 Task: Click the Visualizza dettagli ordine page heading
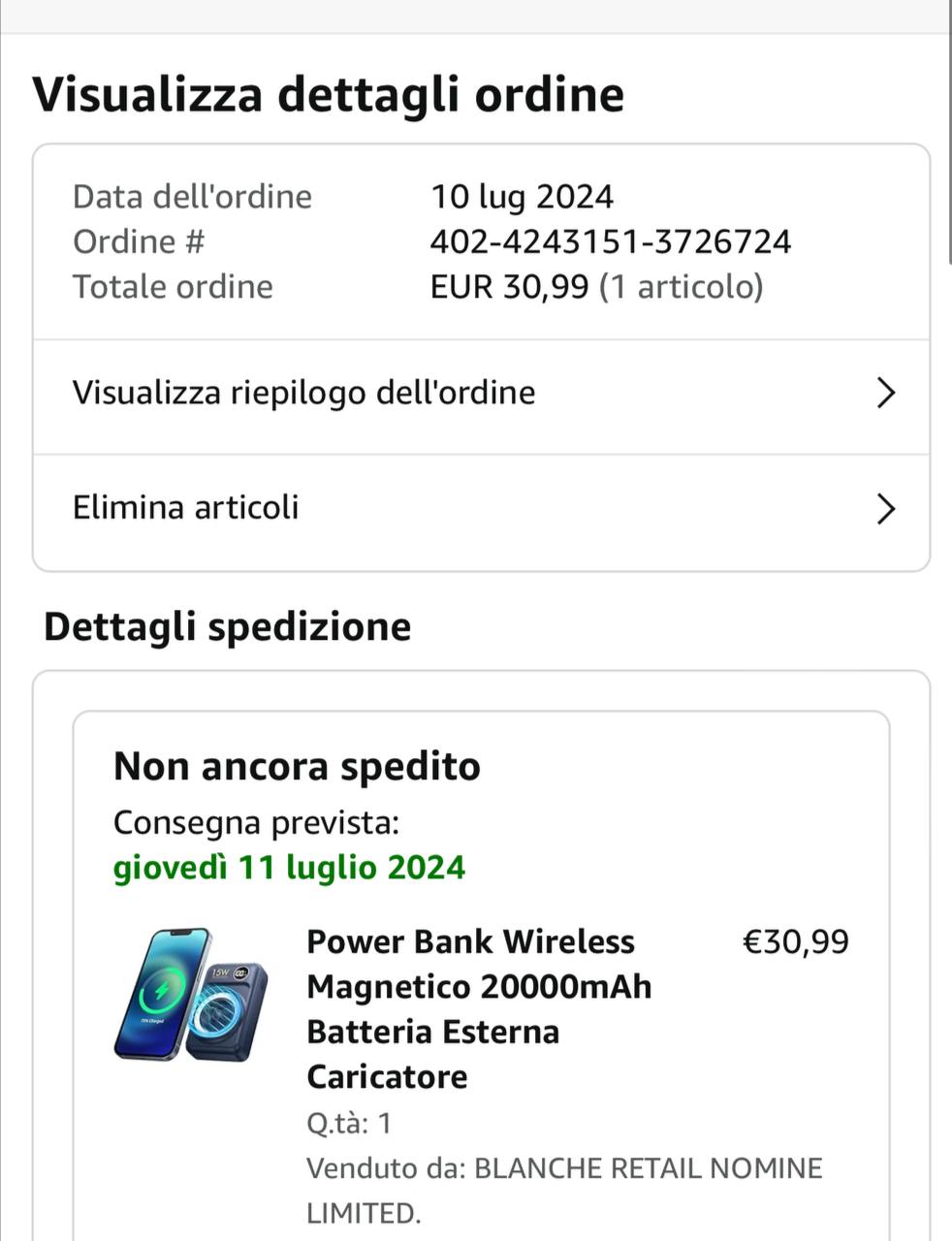coord(329,95)
